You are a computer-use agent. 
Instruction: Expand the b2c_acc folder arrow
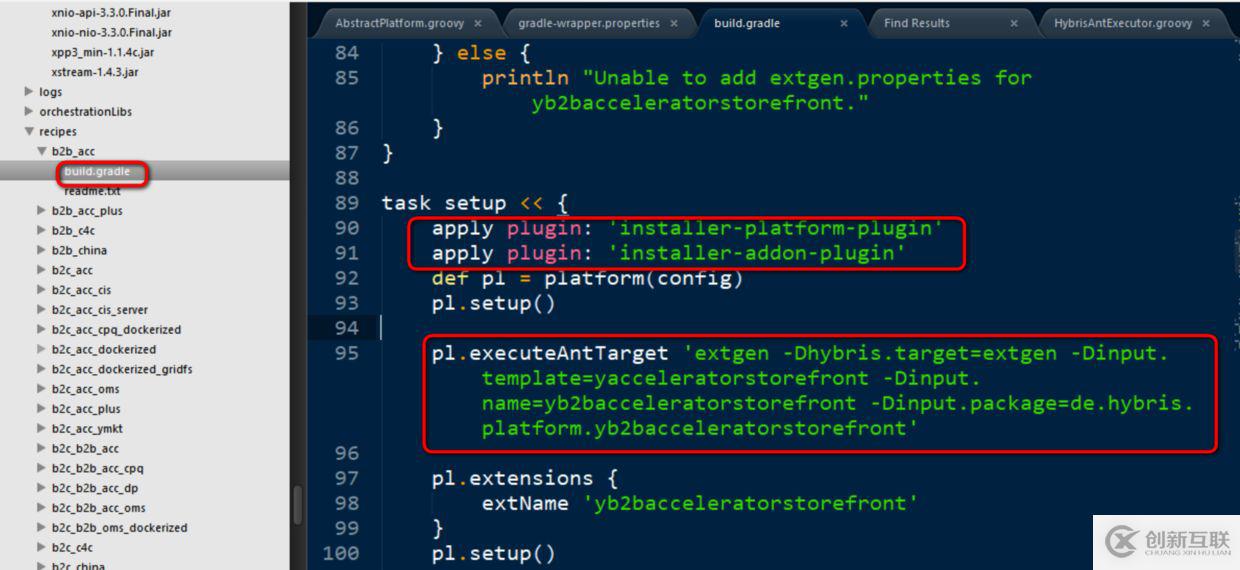[42, 270]
